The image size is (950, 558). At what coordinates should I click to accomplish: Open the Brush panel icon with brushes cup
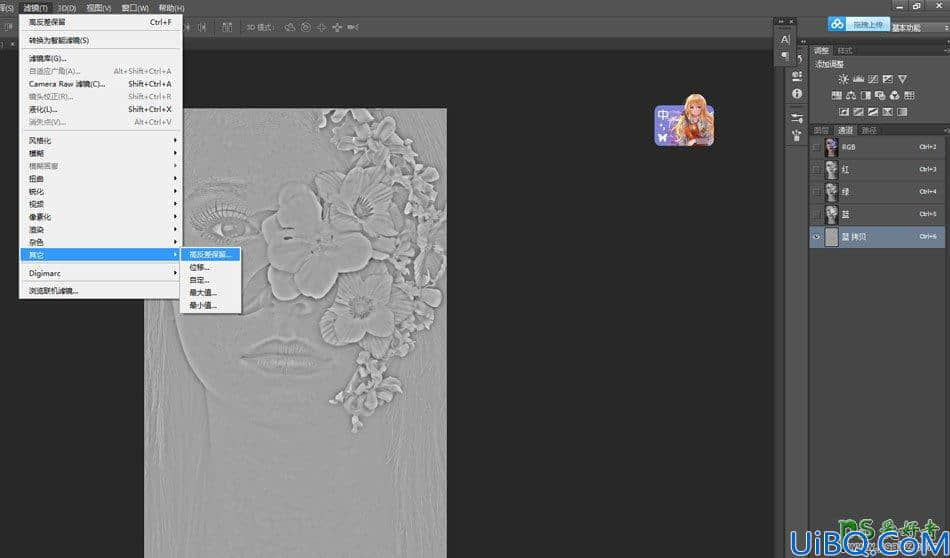[x=797, y=136]
